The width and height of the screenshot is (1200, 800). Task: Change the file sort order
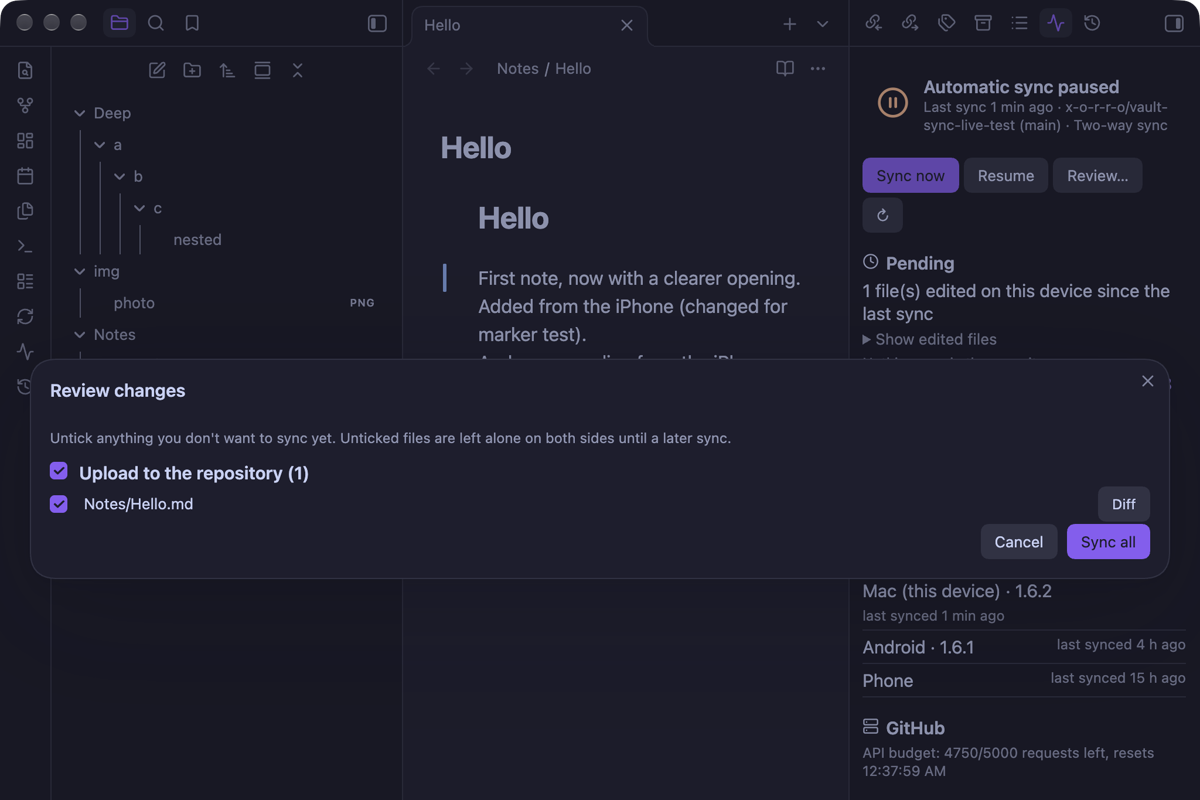pyautogui.click(x=227, y=70)
